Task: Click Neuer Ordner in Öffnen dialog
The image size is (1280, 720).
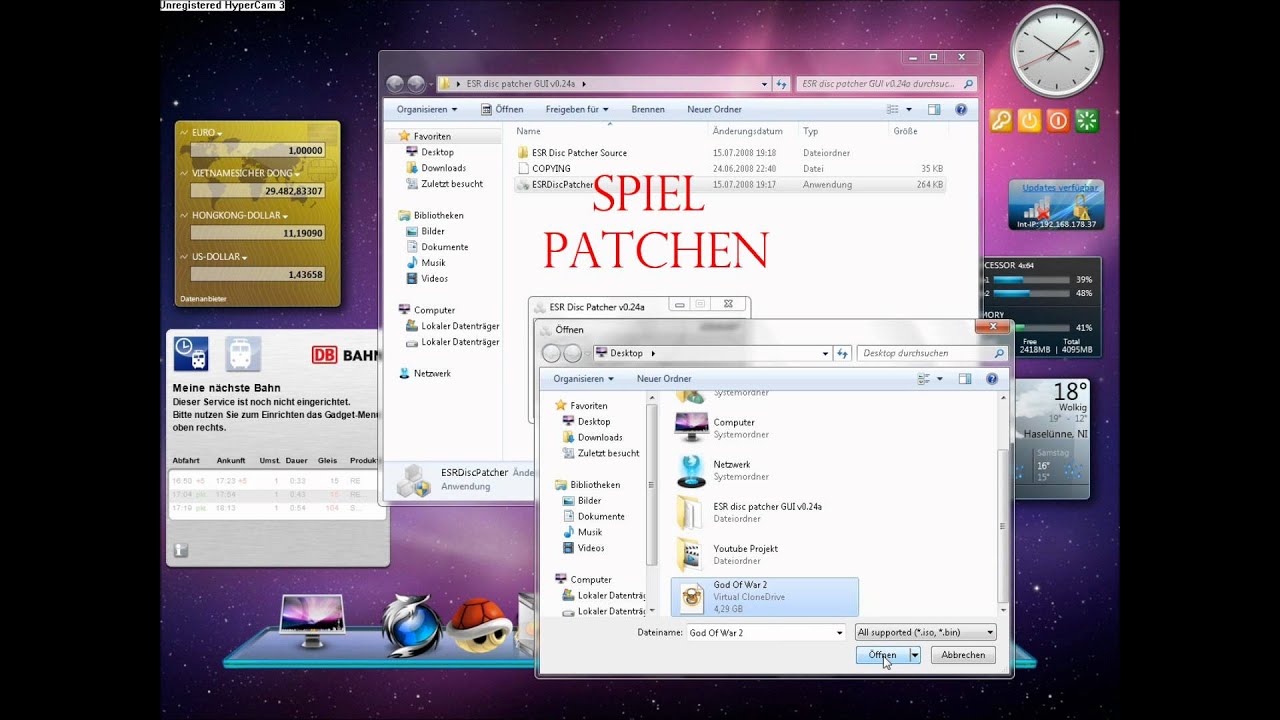Action: click(x=664, y=379)
